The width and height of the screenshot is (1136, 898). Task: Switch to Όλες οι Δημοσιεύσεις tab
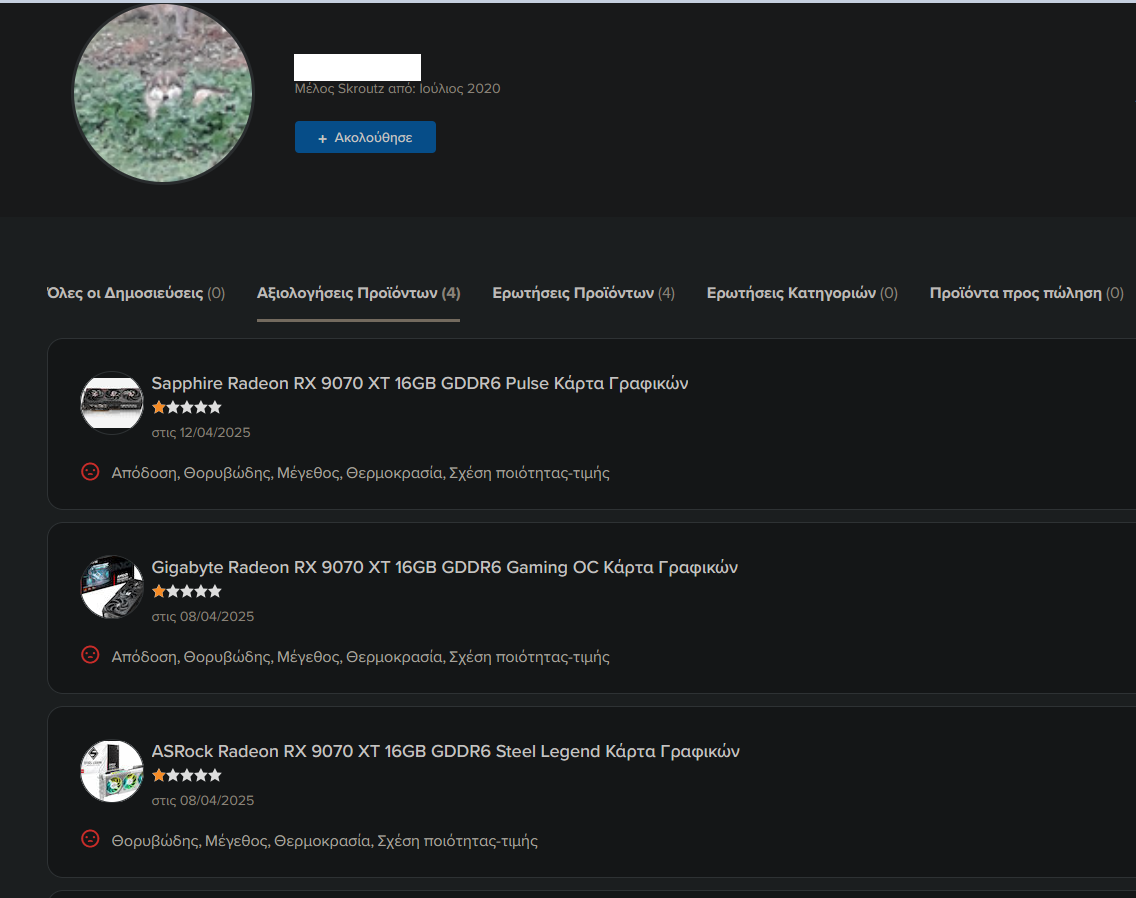point(135,293)
